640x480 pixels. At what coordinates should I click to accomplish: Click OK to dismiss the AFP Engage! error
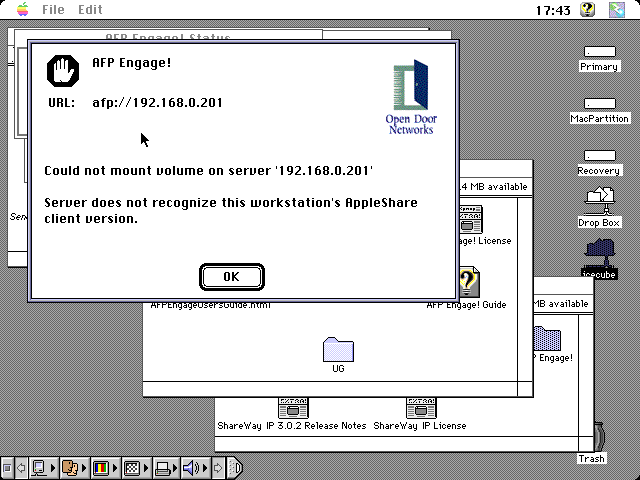[232, 277]
